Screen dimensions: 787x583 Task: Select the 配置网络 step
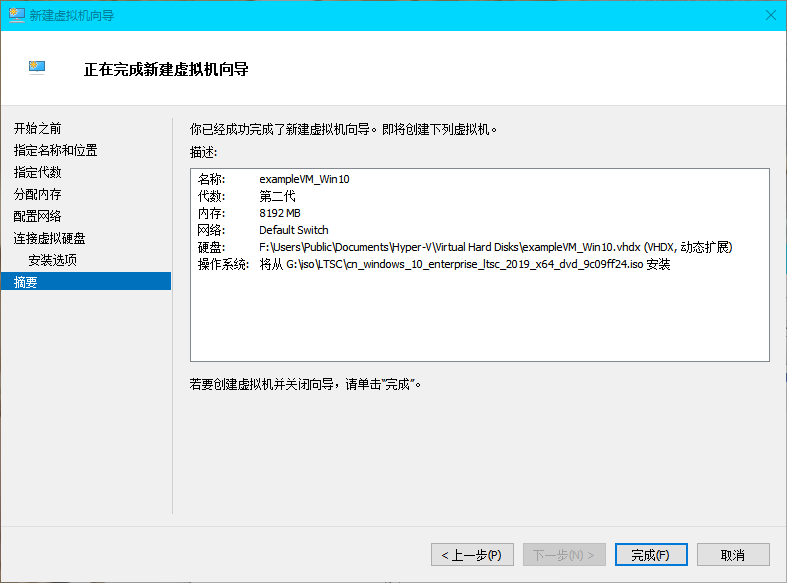tap(37, 216)
